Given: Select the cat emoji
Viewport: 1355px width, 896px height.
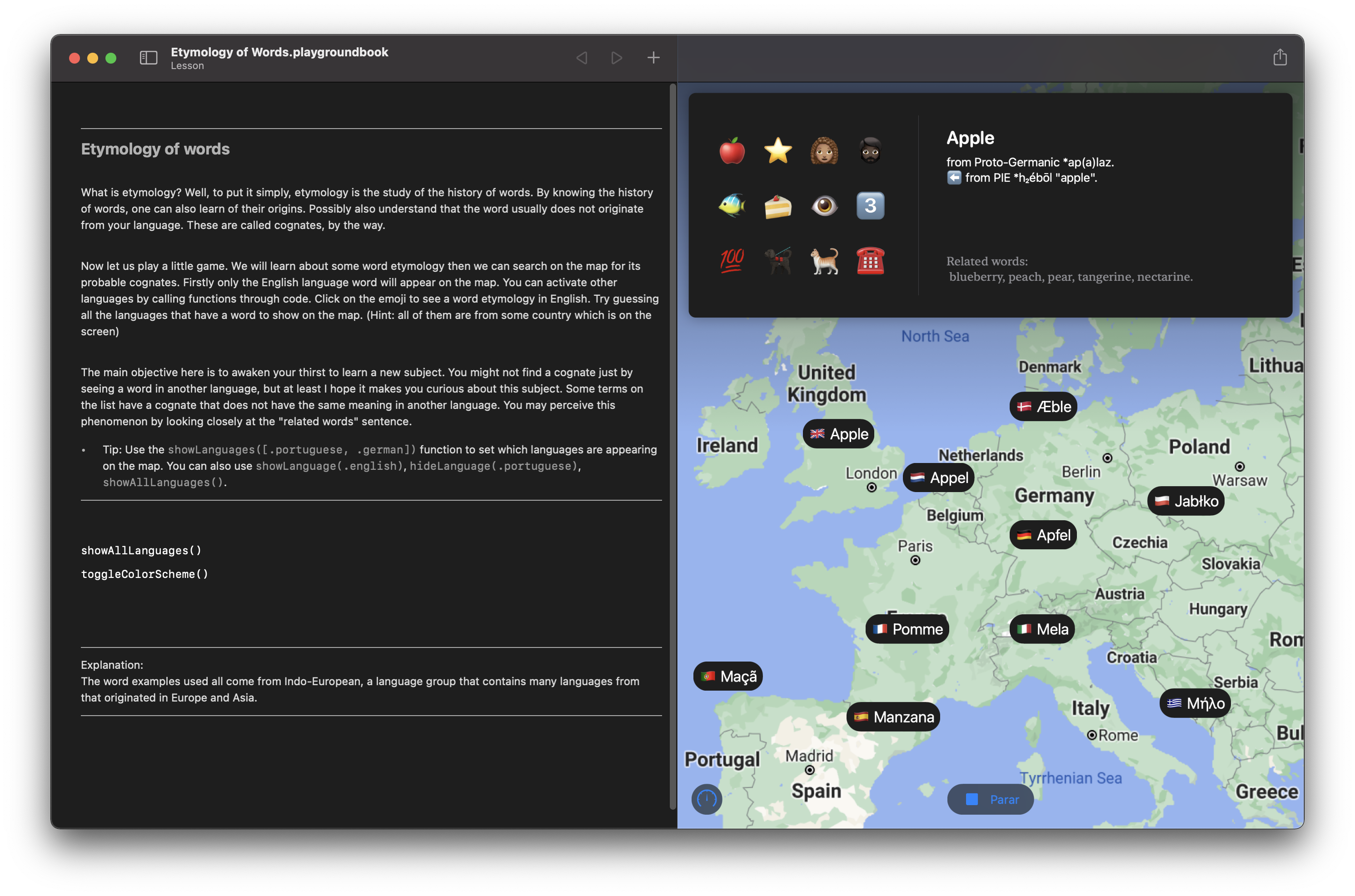Looking at the screenshot, I should point(824,261).
